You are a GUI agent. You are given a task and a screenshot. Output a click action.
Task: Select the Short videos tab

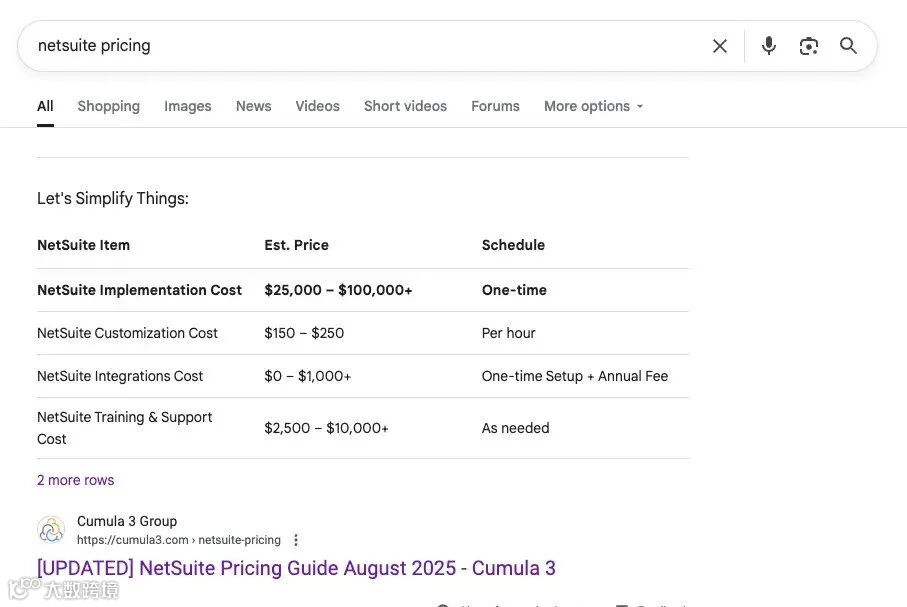405,106
